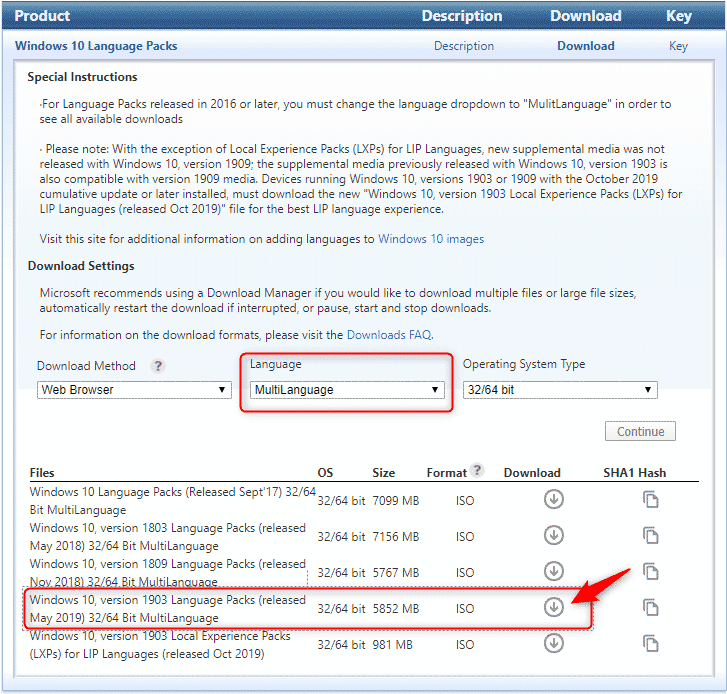
Task: Select the Download tab of the product row
Action: [586, 46]
